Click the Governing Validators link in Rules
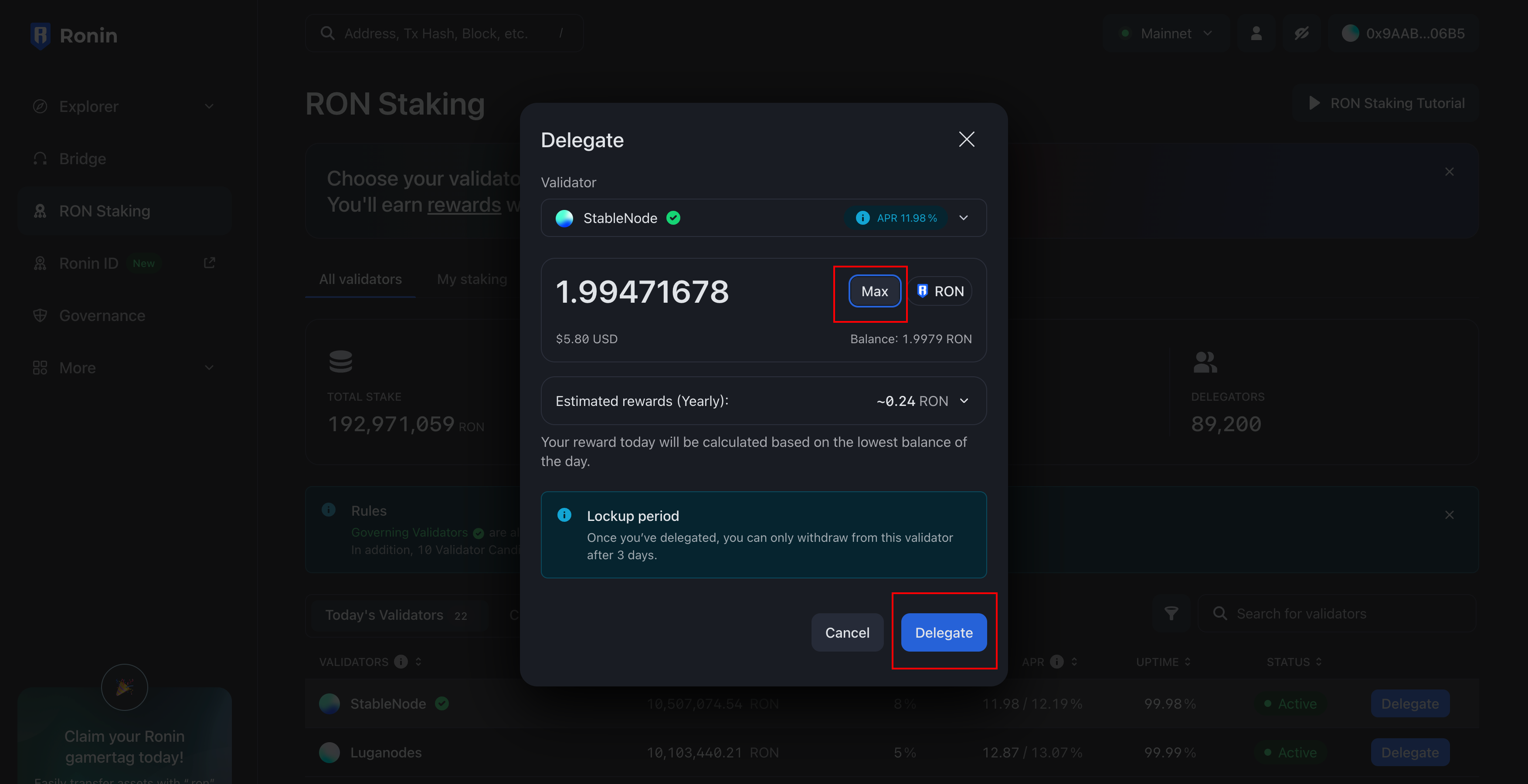 click(409, 532)
